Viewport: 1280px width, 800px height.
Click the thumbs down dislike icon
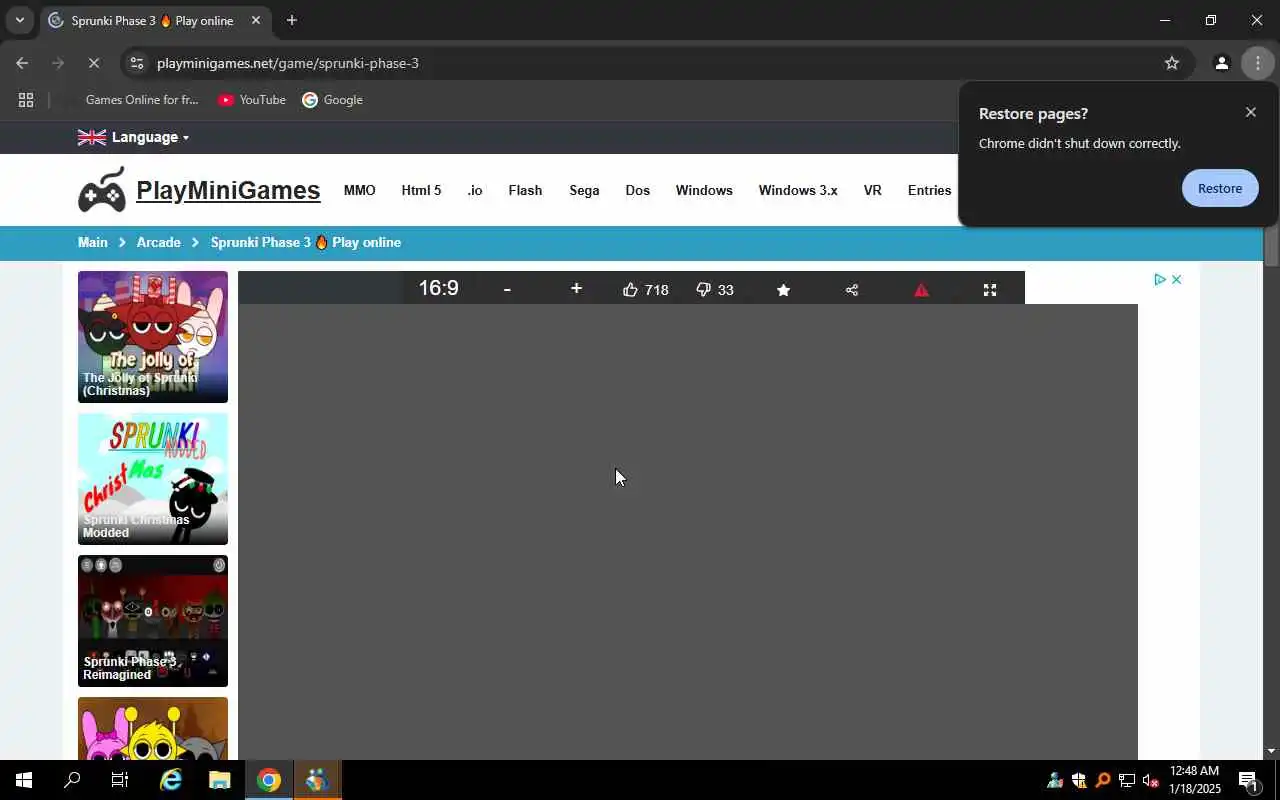[703, 290]
